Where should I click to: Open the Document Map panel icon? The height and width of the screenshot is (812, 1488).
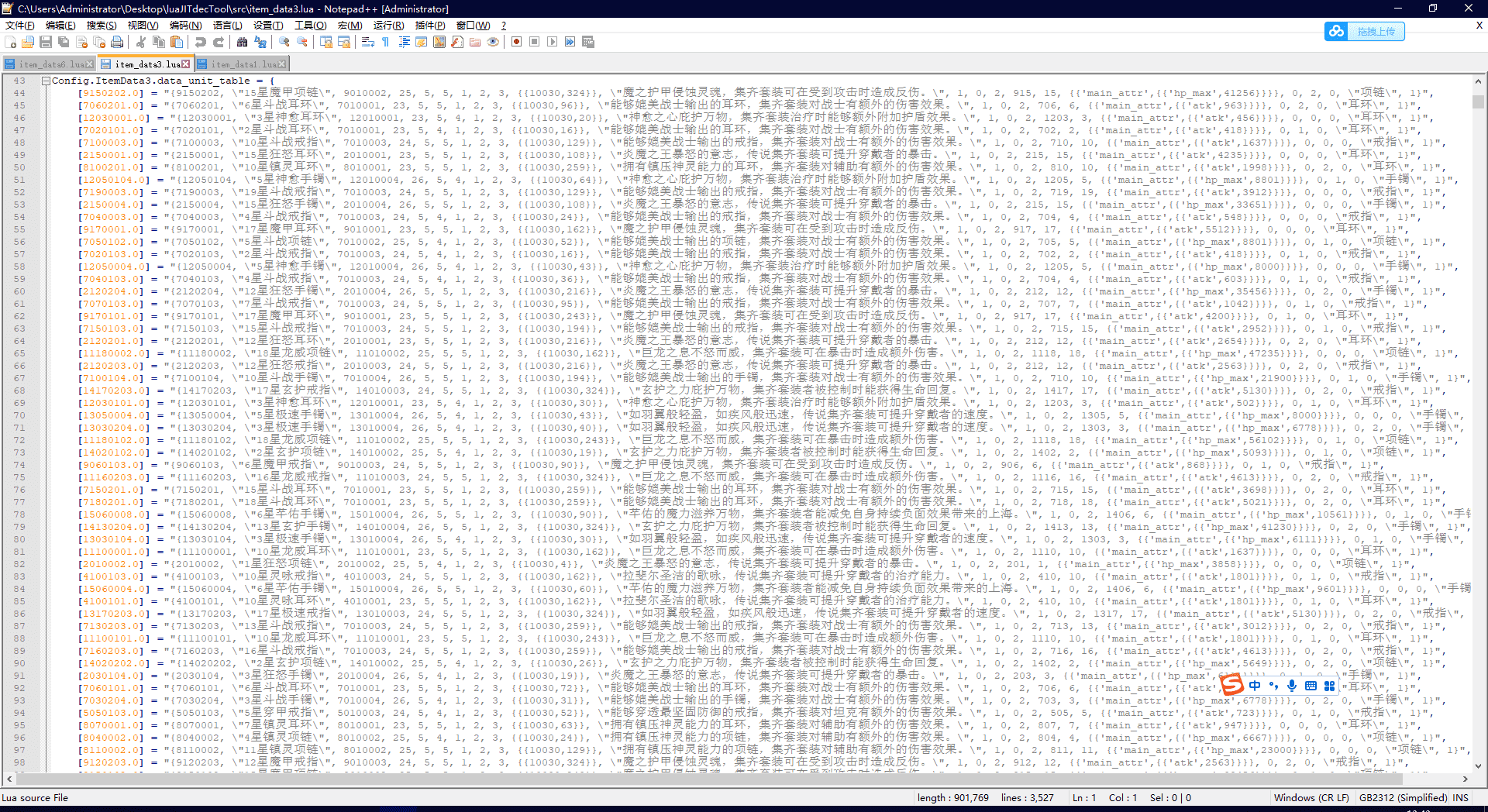pos(439,42)
